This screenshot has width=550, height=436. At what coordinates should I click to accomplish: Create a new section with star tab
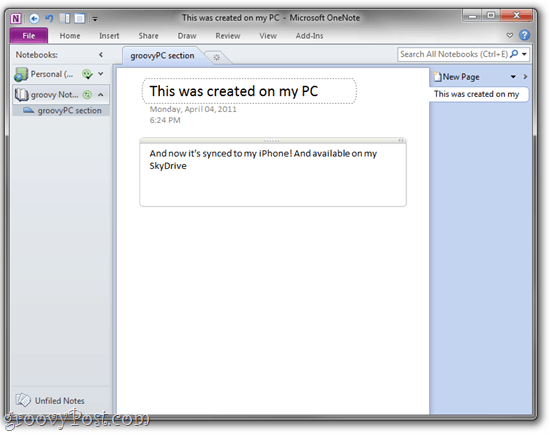pos(216,58)
